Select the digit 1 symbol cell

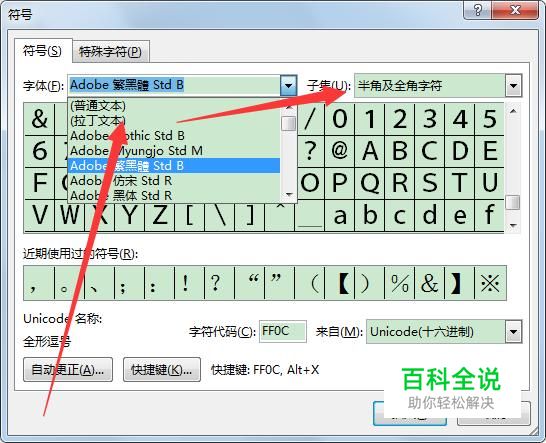pos(369,119)
